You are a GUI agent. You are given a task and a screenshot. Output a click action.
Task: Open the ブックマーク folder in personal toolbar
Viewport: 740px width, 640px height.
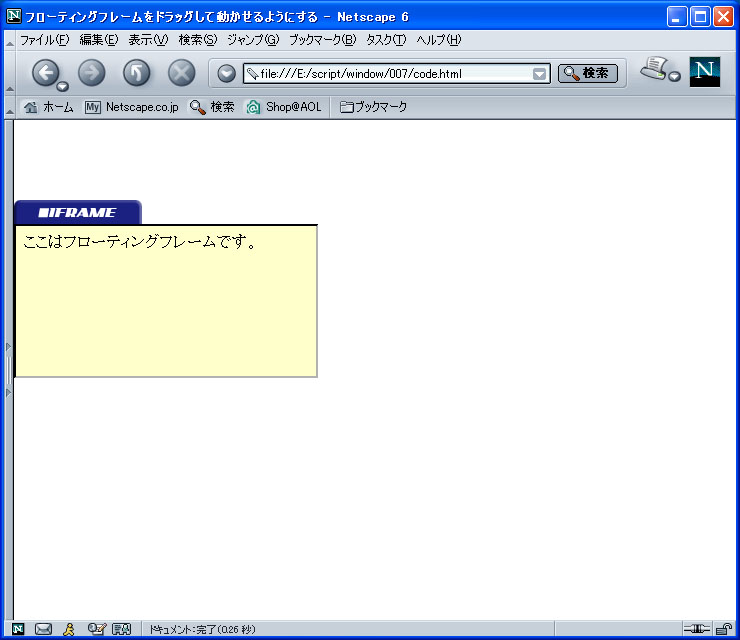[x=373, y=107]
